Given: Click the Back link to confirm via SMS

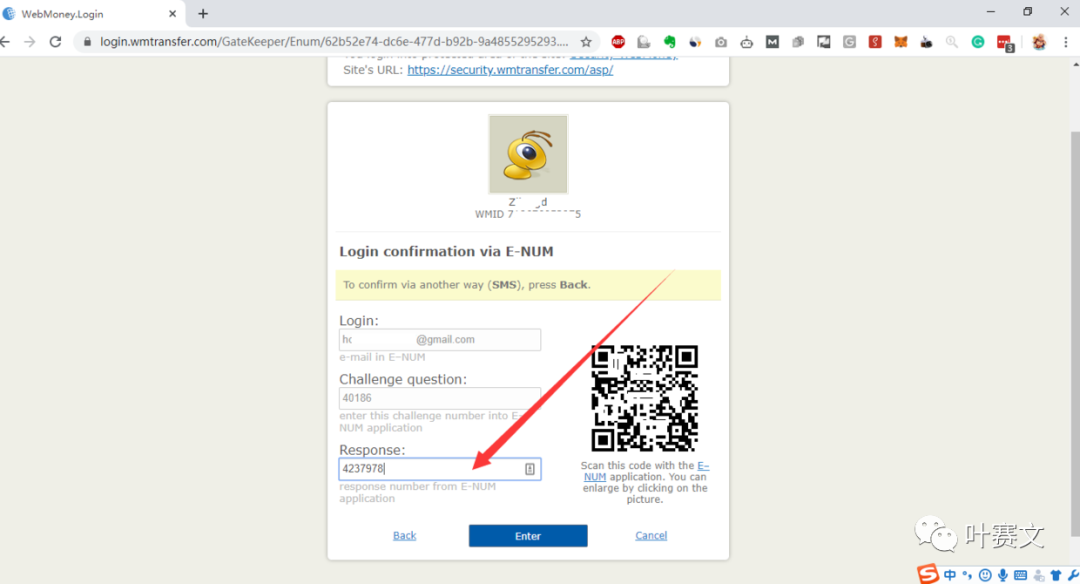Looking at the screenshot, I should pos(404,535).
